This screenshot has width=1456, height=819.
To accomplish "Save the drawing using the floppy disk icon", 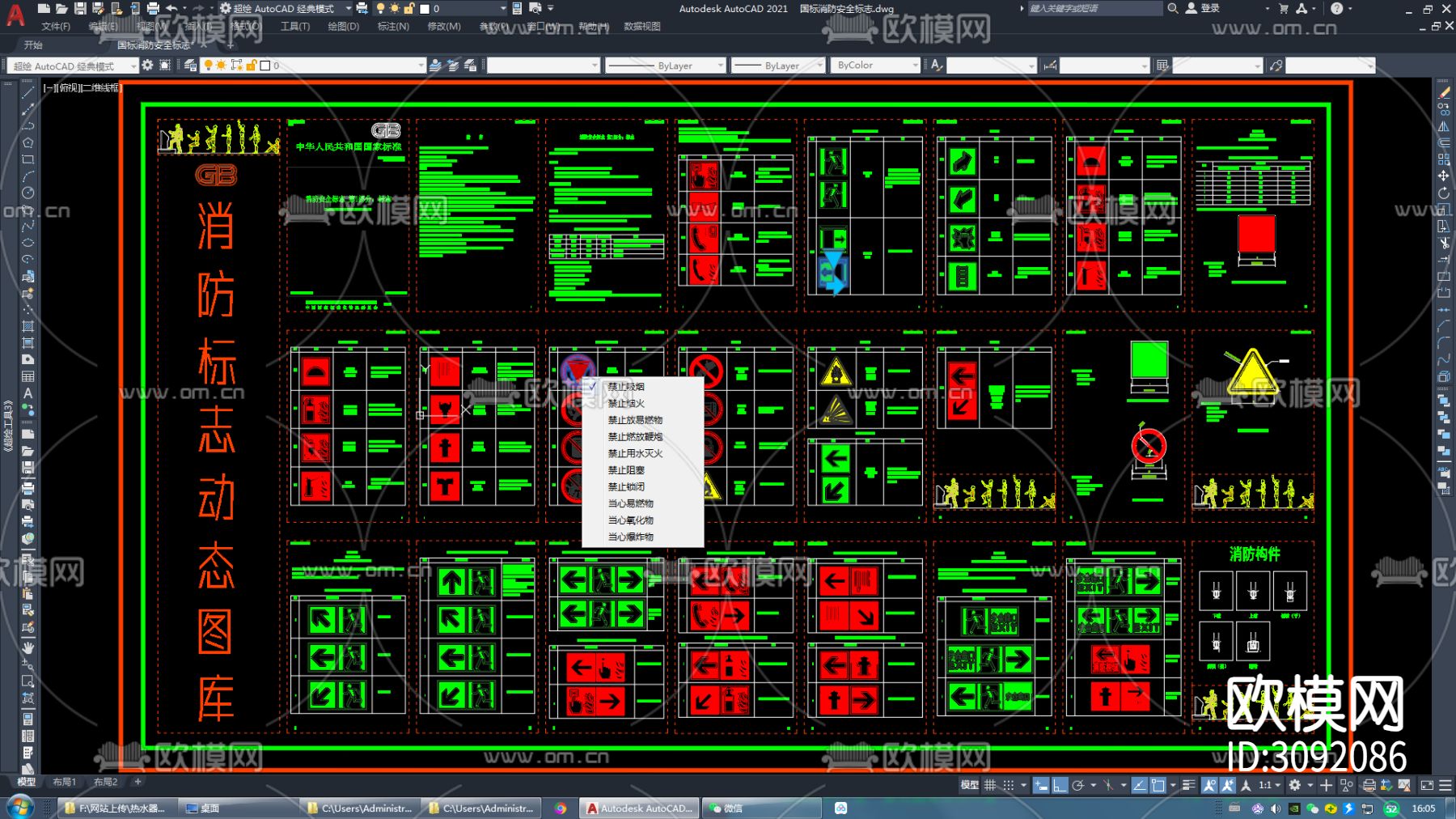I will click(80, 8).
